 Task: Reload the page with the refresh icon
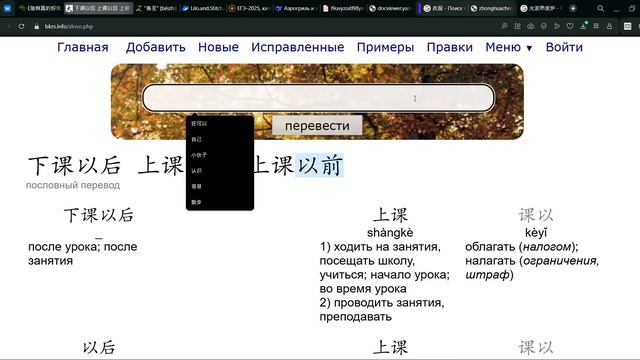21,26
